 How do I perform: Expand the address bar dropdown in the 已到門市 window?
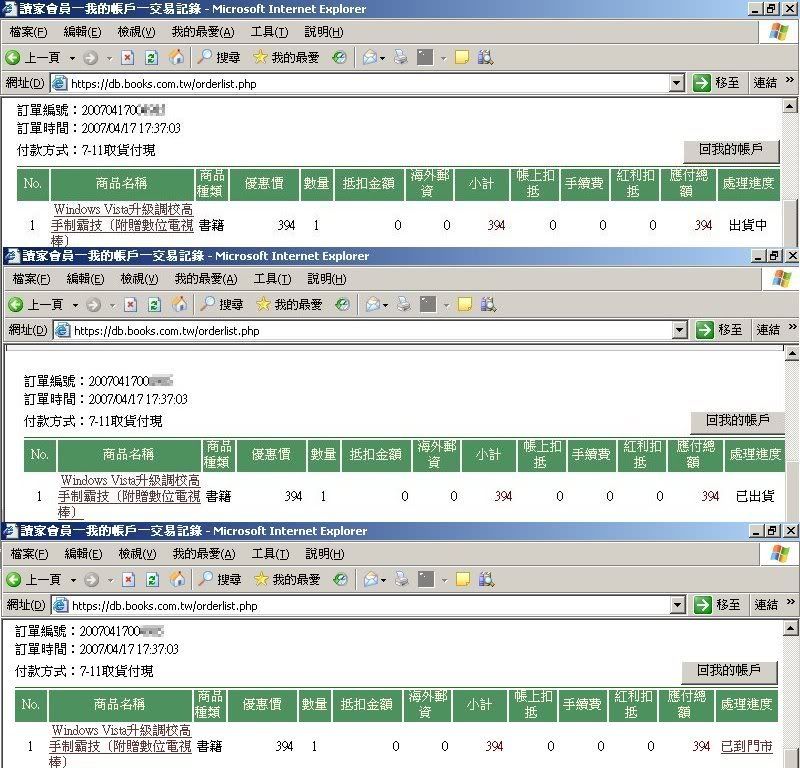pyautogui.click(x=677, y=605)
